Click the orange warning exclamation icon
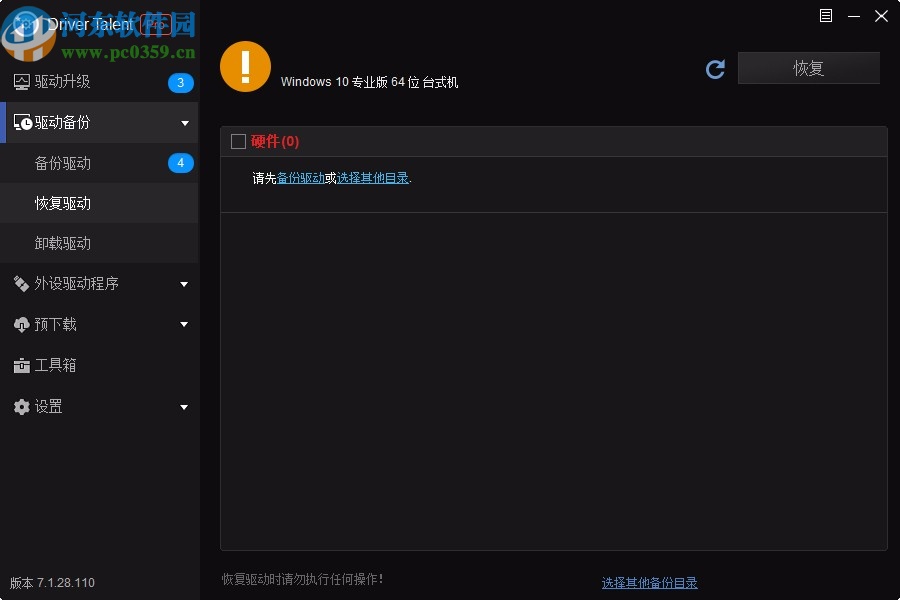The width and height of the screenshot is (900, 600). click(x=245, y=68)
